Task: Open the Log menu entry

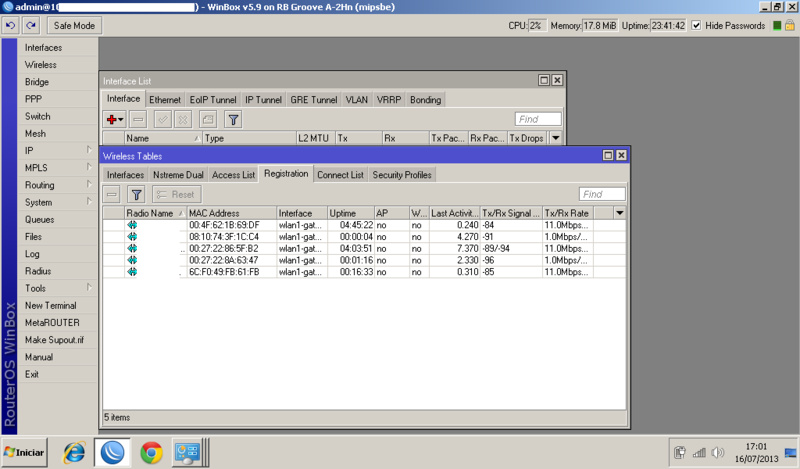Action: (32, 254)
